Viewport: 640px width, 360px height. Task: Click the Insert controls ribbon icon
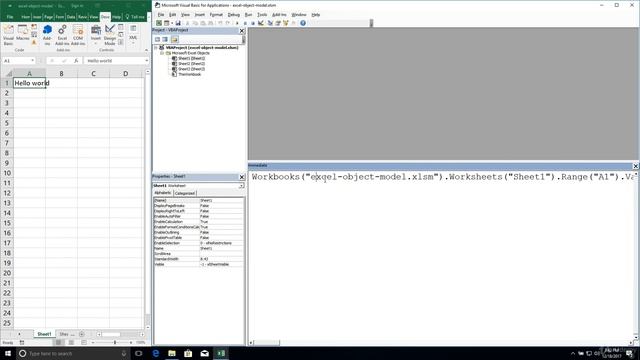96,34
